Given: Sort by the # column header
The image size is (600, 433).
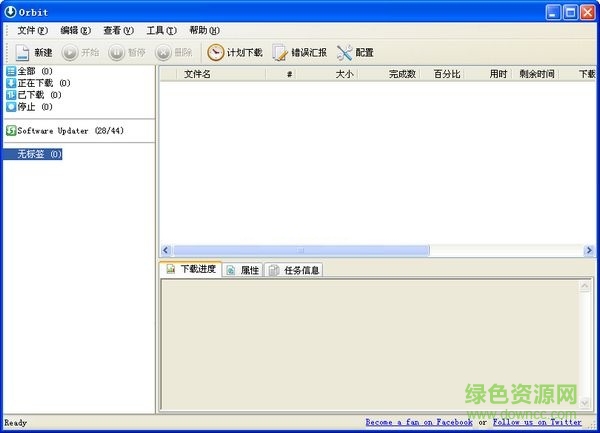Looking at the screenshot, I should (x=281, y=74).
